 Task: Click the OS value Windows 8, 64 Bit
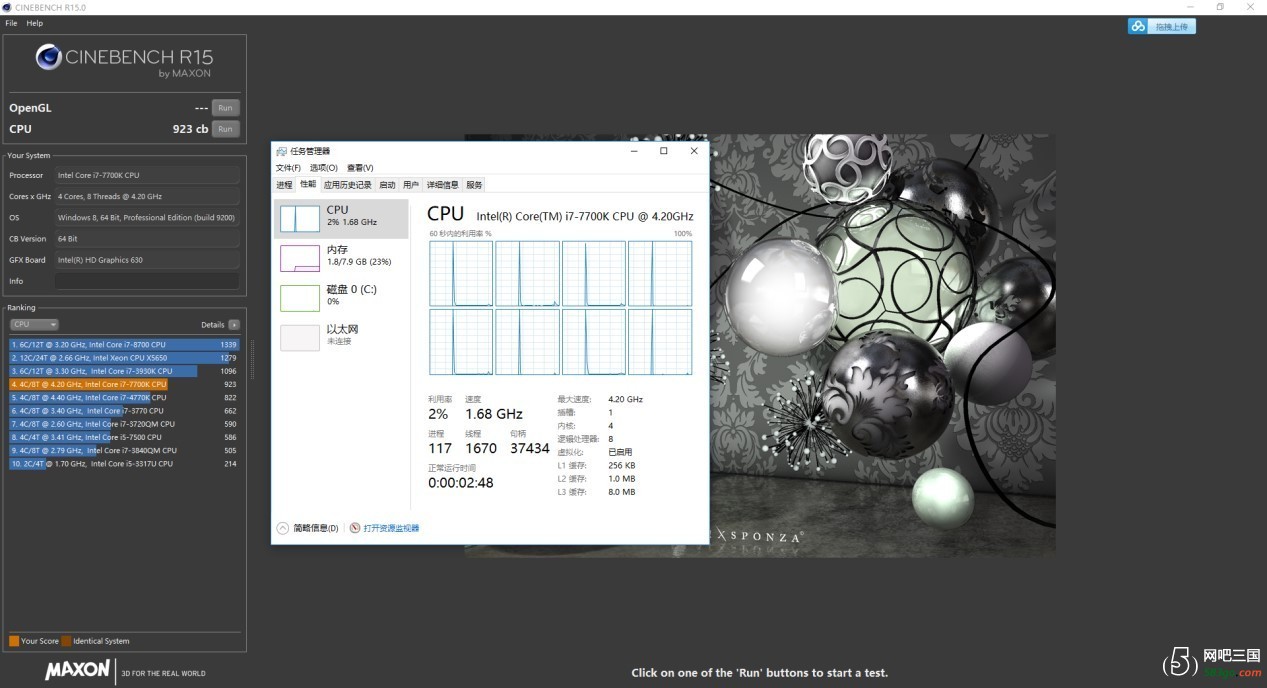(147, 217)
